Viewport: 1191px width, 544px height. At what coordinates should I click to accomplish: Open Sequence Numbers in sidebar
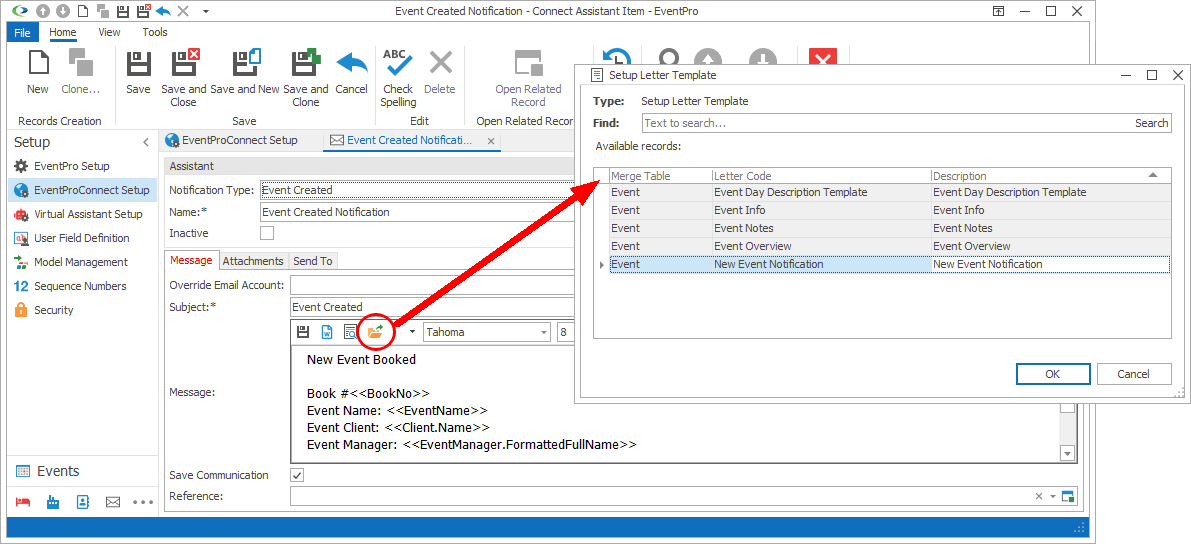pos(70,286)
